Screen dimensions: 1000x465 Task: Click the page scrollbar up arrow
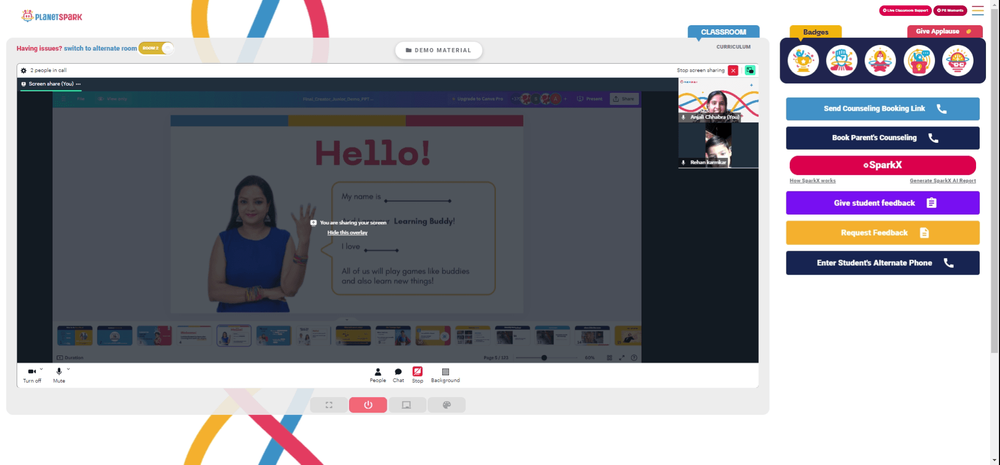996,3
